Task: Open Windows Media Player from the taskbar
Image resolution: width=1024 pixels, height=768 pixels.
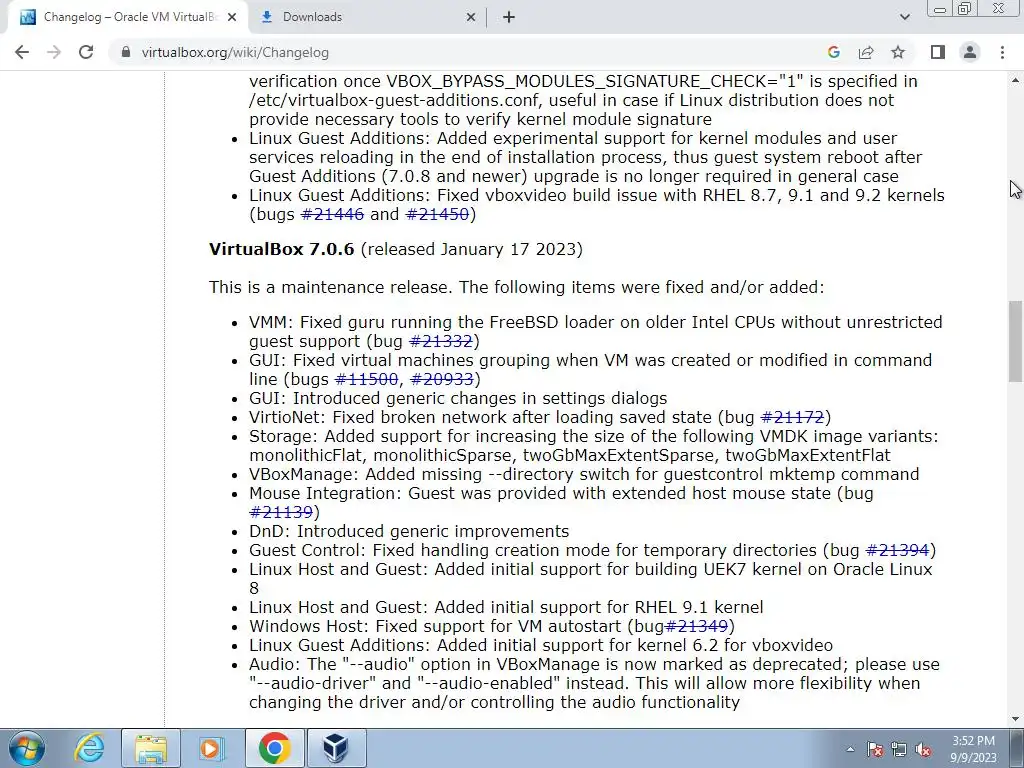Action: (x=212, y=748)
